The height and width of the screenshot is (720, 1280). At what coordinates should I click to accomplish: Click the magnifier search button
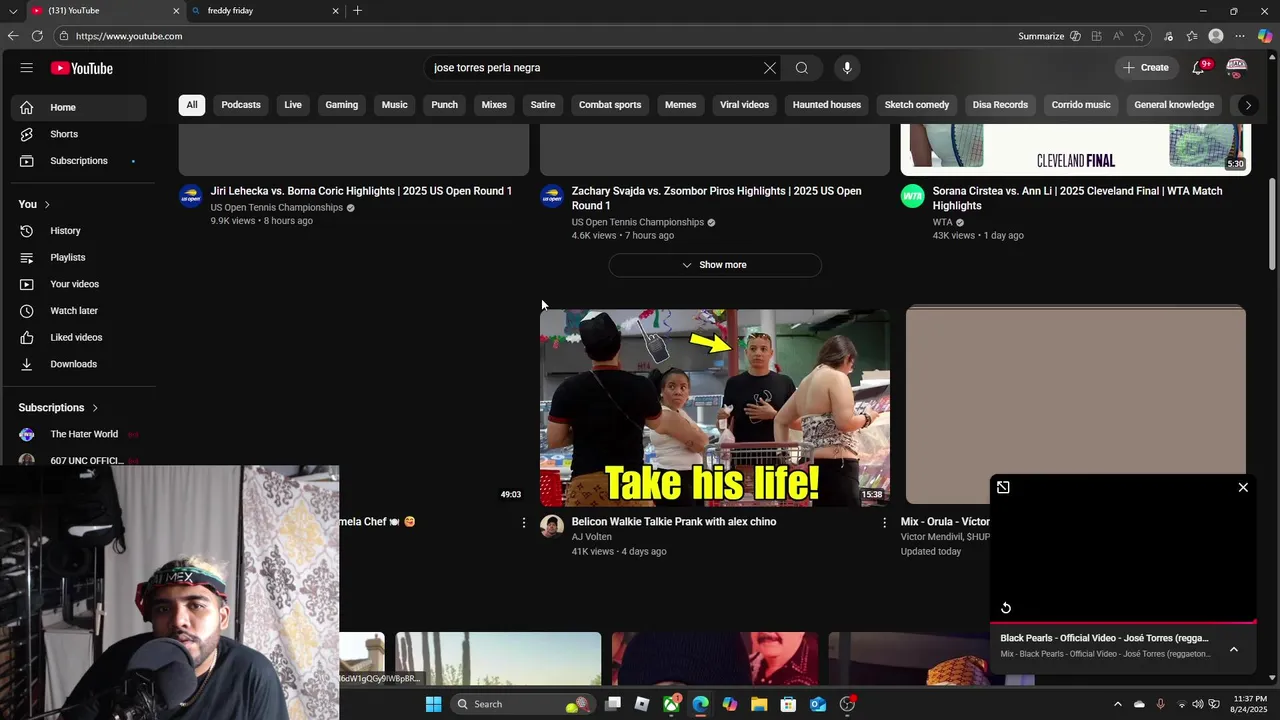click(x=802, y=68)
